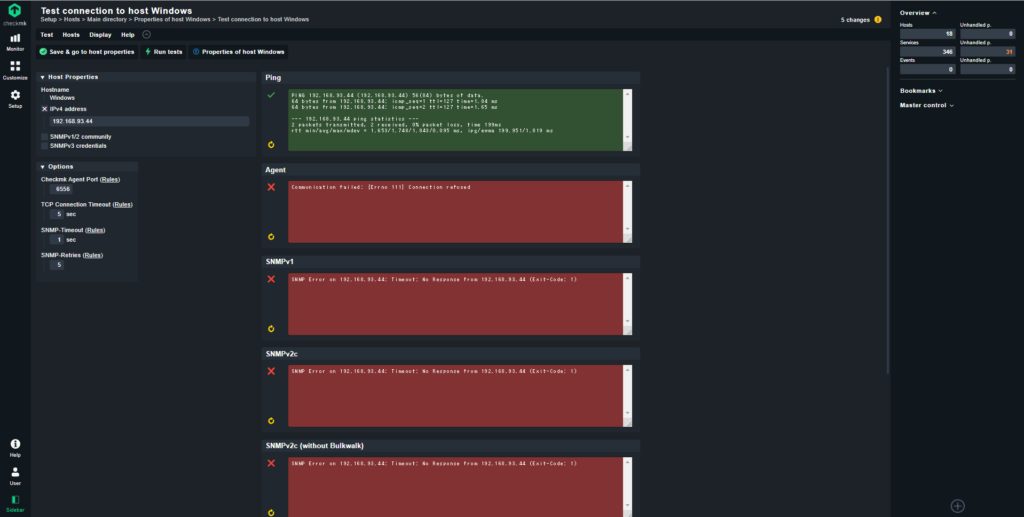1024x517 pixels.
Task: Click the pending changes warning icon
Action: coord(878,20)
